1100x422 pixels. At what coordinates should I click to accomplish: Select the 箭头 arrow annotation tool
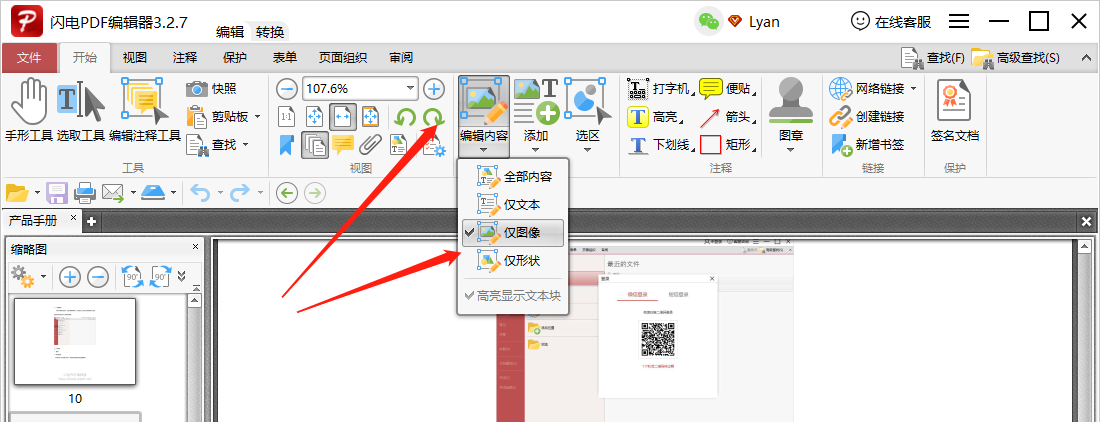point(727,116)
